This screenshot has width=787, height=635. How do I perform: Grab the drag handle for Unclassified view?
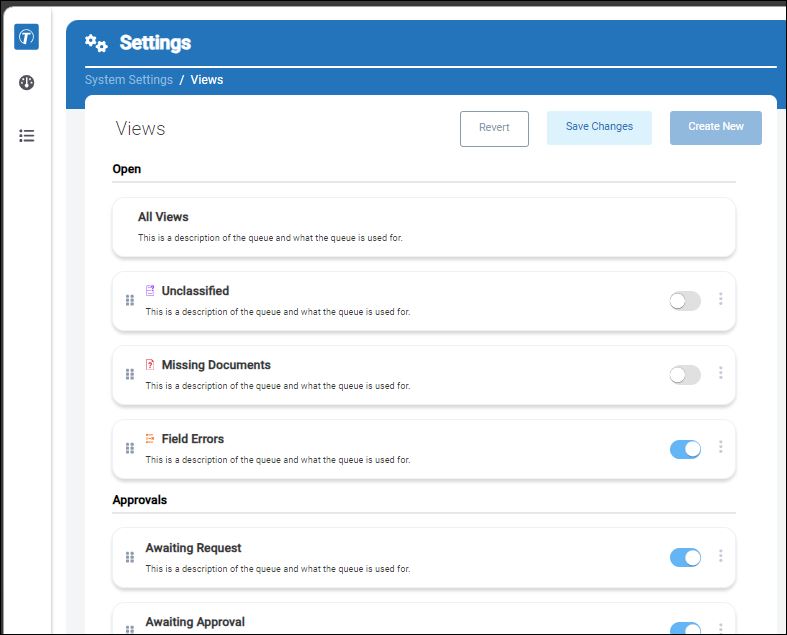coord(130,300)
